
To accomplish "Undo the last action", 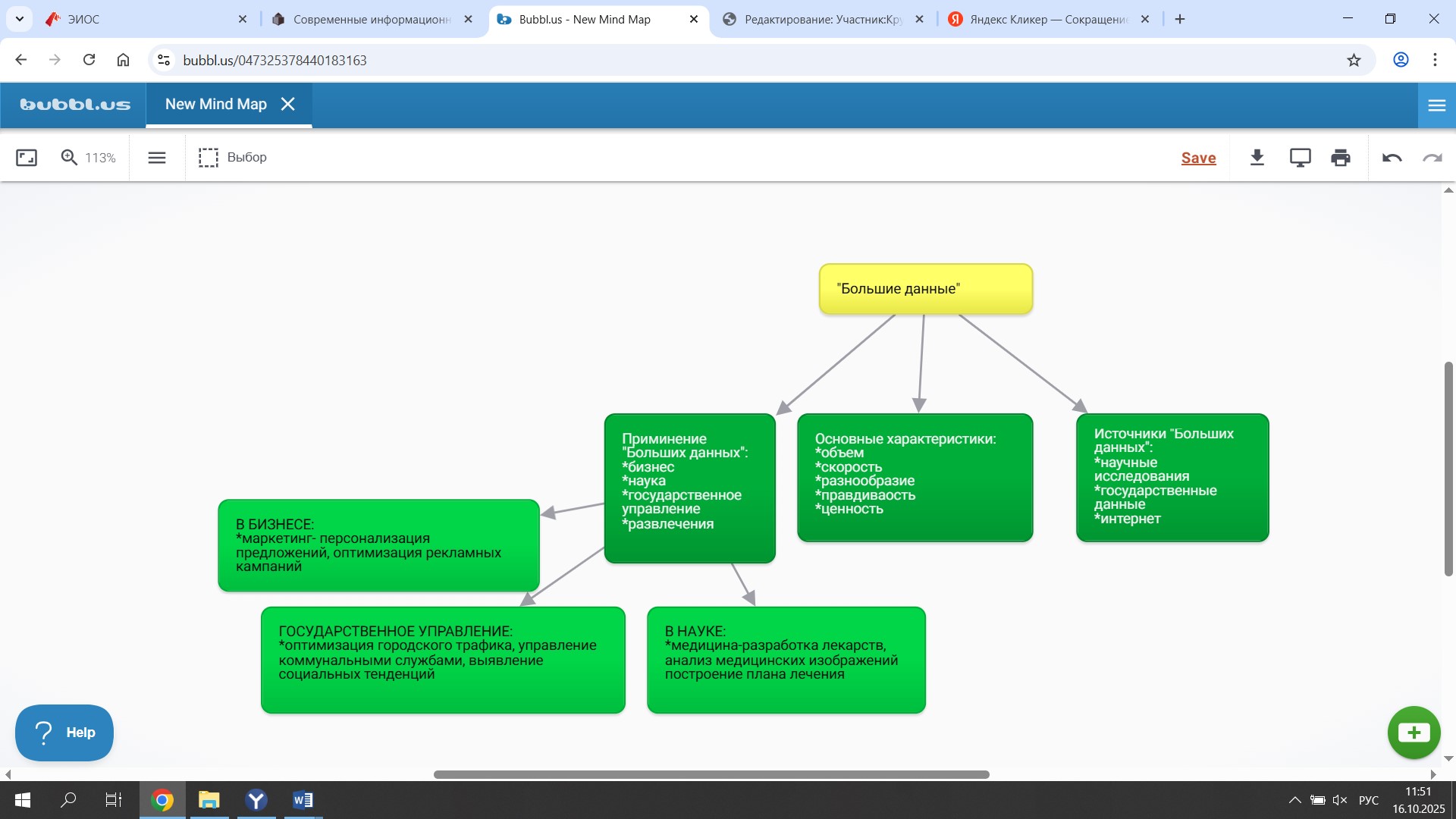I will [1392, 158].
